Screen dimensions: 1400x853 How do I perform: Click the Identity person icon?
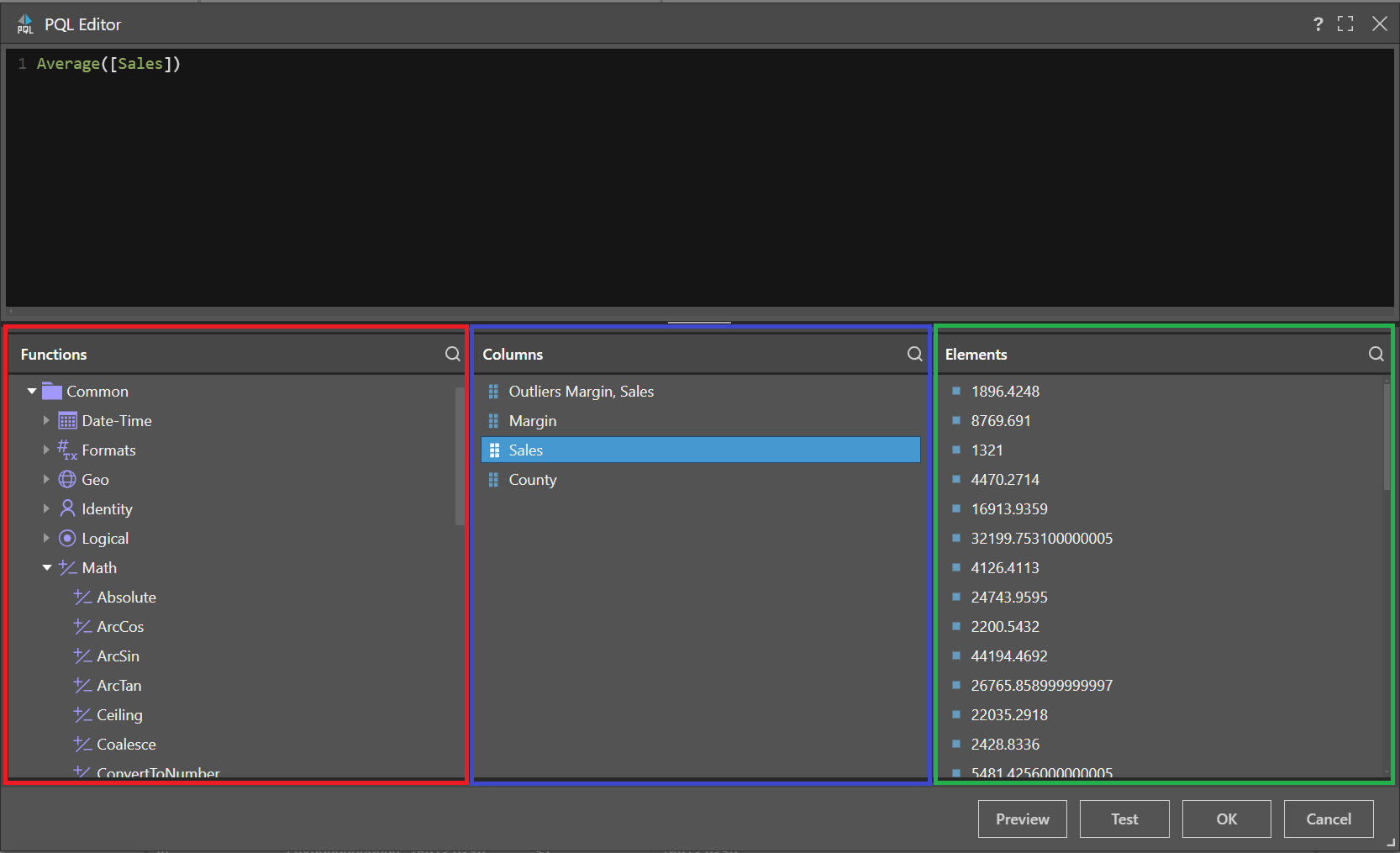coord(66,508)
